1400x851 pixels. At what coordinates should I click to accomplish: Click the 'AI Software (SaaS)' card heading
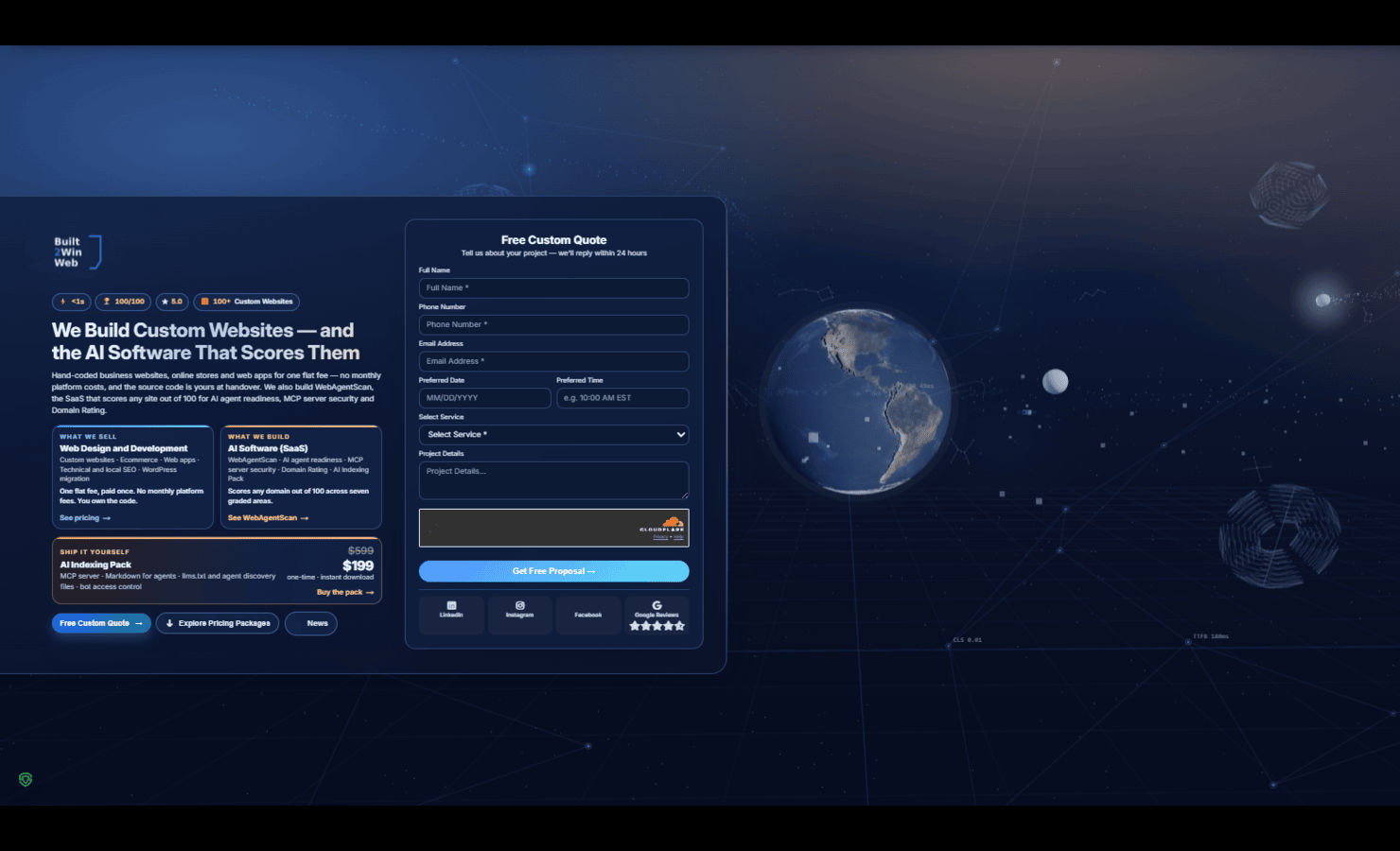pos(268,448)
